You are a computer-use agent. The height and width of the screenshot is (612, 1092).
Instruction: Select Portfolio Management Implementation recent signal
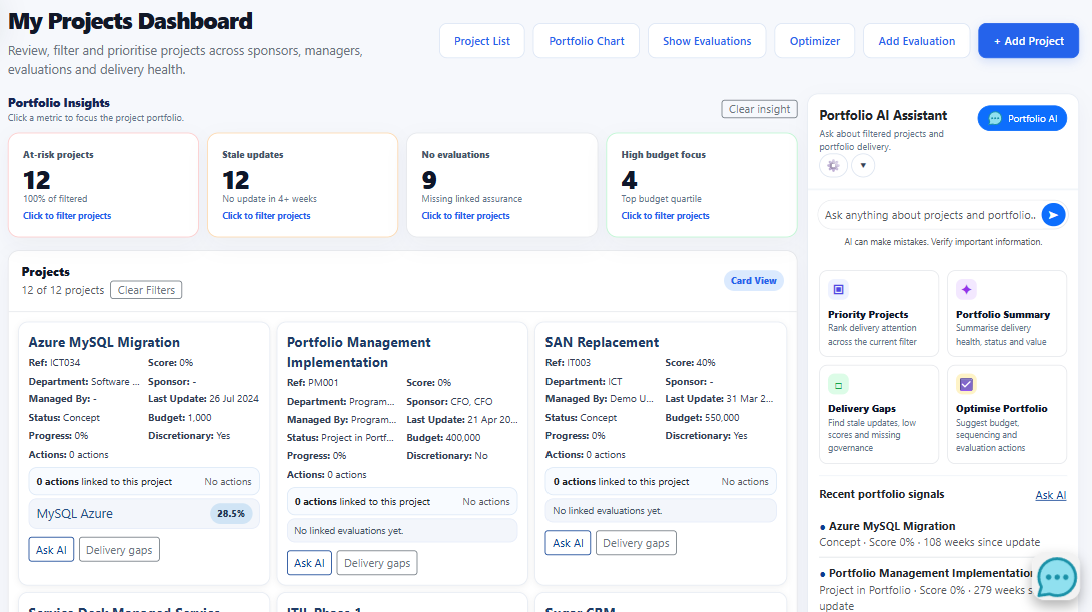[x=931, y=573]
